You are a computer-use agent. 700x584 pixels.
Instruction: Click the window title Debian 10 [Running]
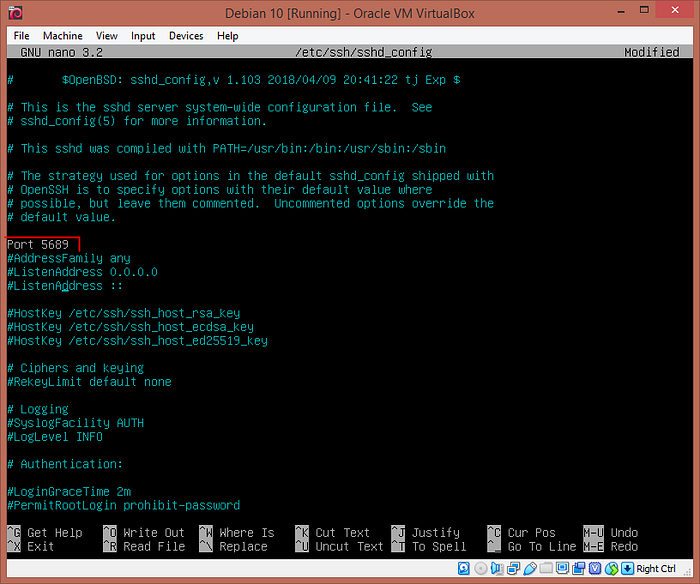(x=350, y=13)
